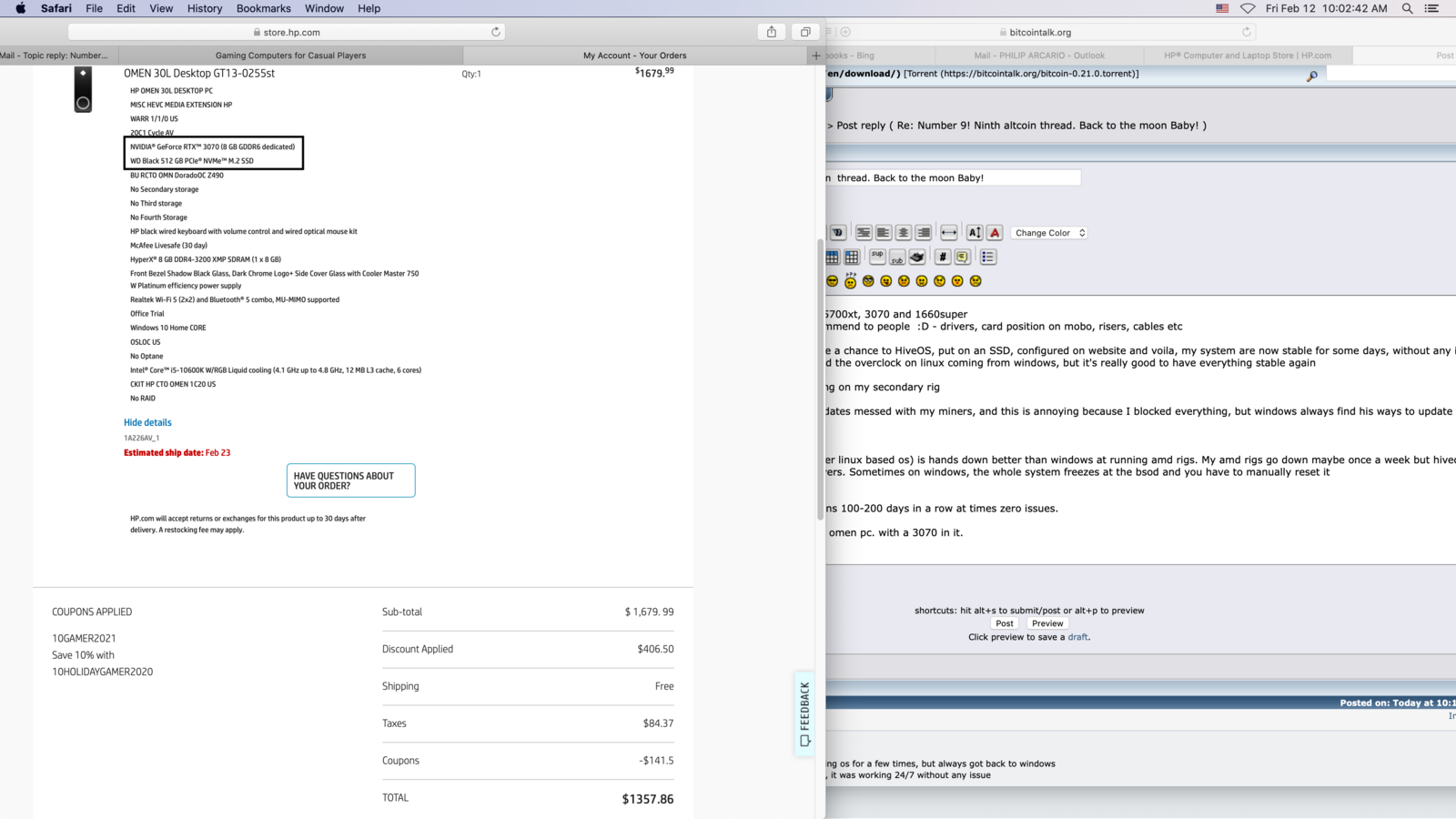
Task: Apply superscript formatting
Action: click(877, 257)
